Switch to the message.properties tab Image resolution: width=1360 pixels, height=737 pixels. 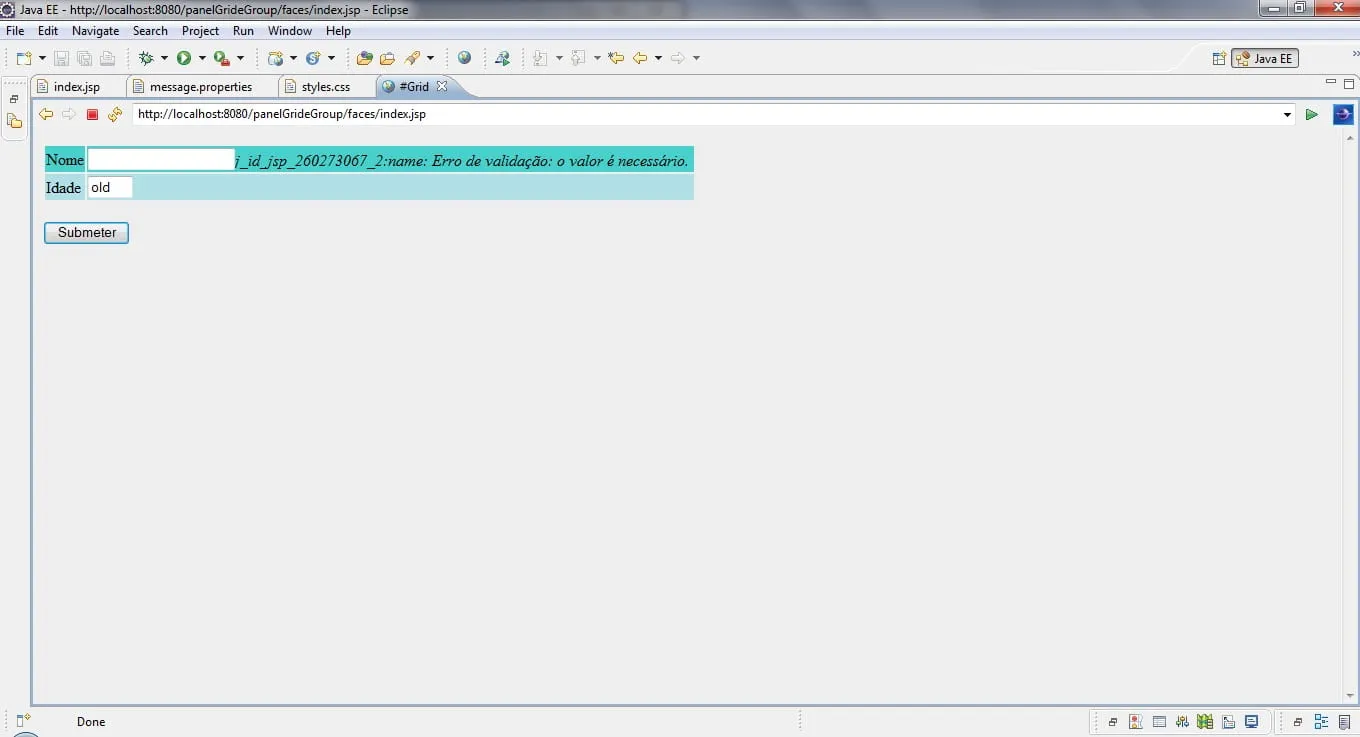click(x=200, y=87)
